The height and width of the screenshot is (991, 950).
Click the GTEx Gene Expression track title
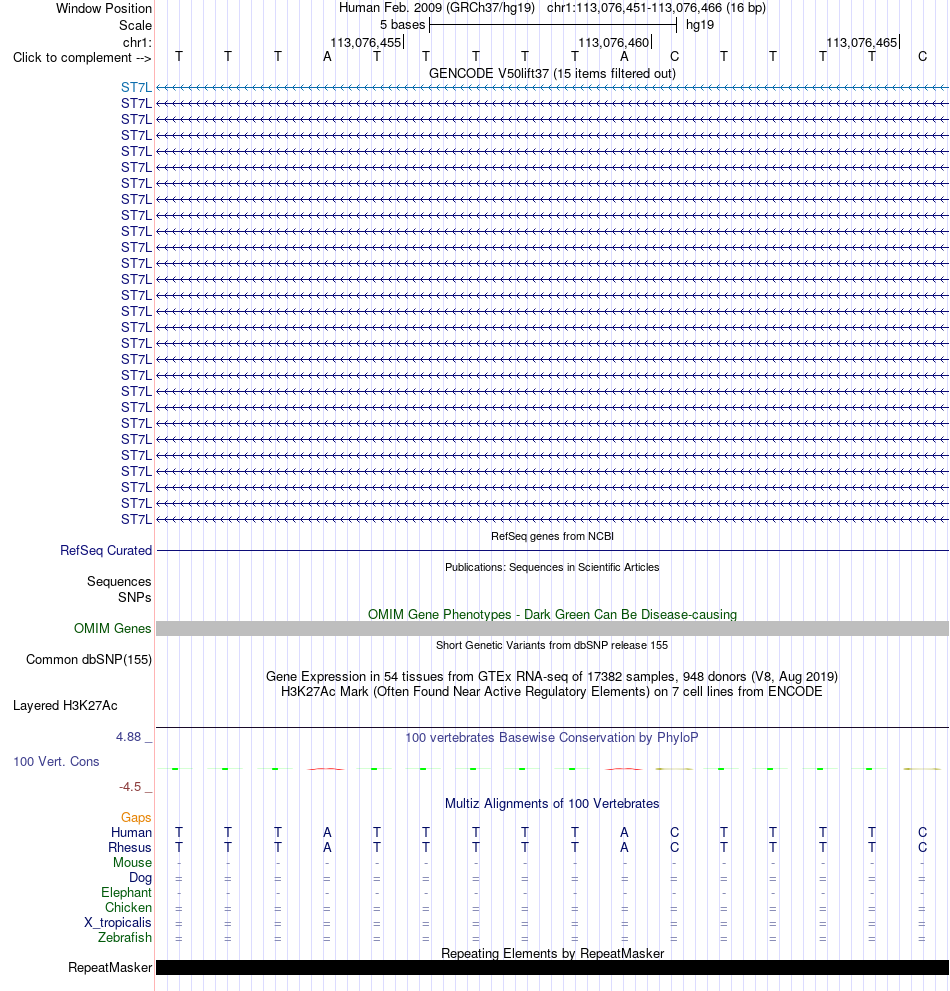(x=552, y=676)
